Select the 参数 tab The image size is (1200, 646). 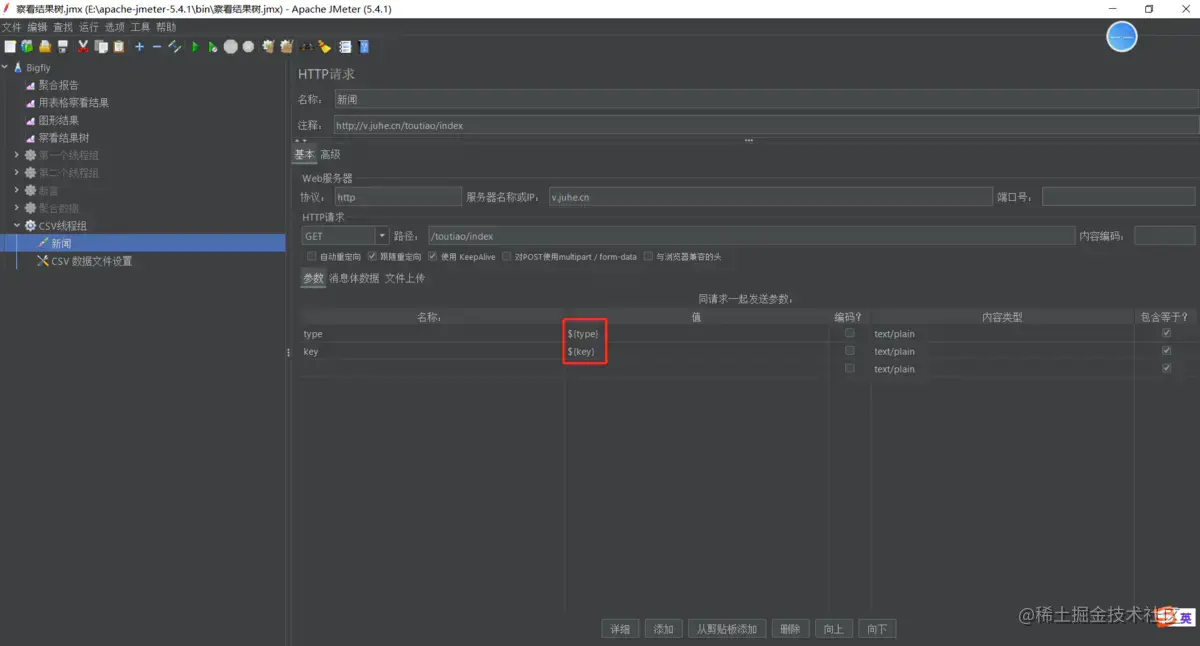tap(313, 278)
